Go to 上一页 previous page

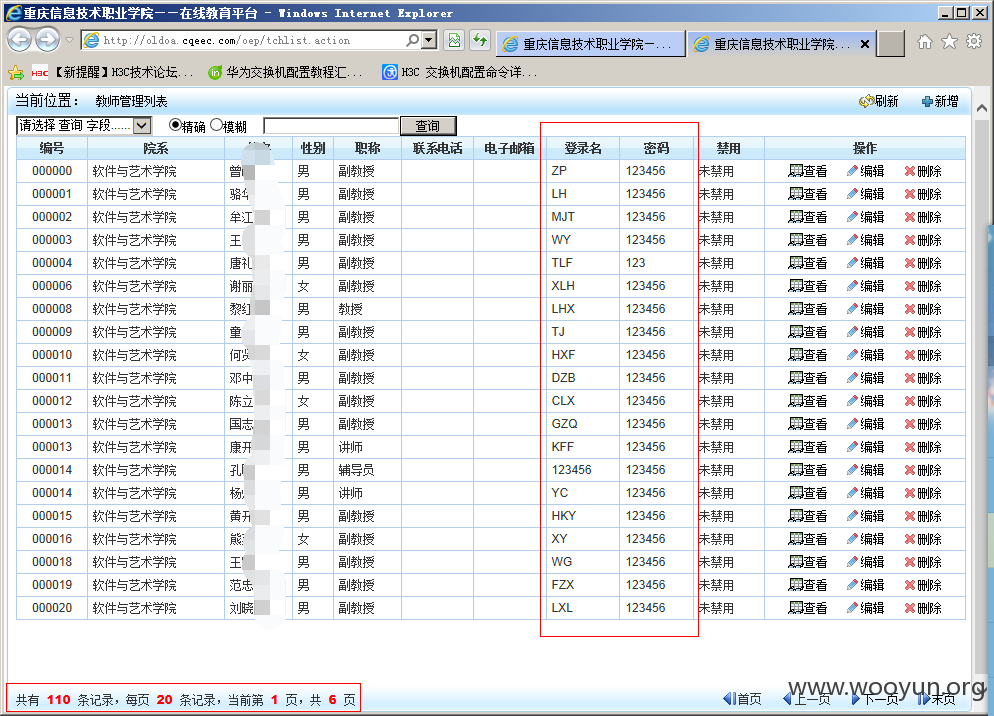pyautogui.click(x=806, y=699)
